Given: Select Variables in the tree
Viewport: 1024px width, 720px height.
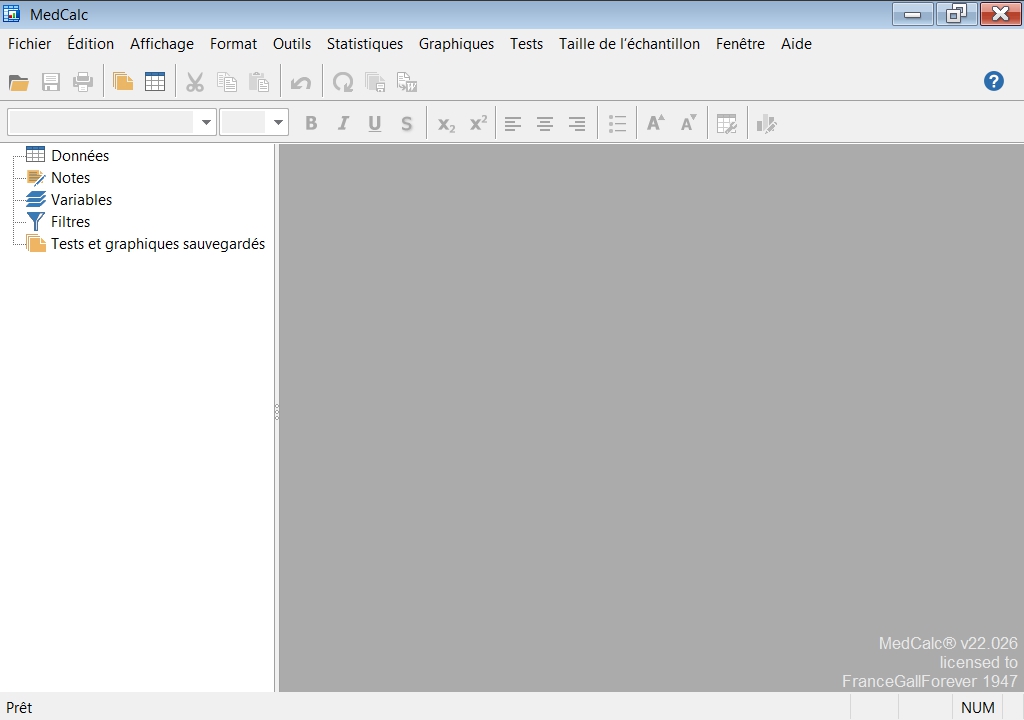Looking at the screenshot, I should 82,199.
